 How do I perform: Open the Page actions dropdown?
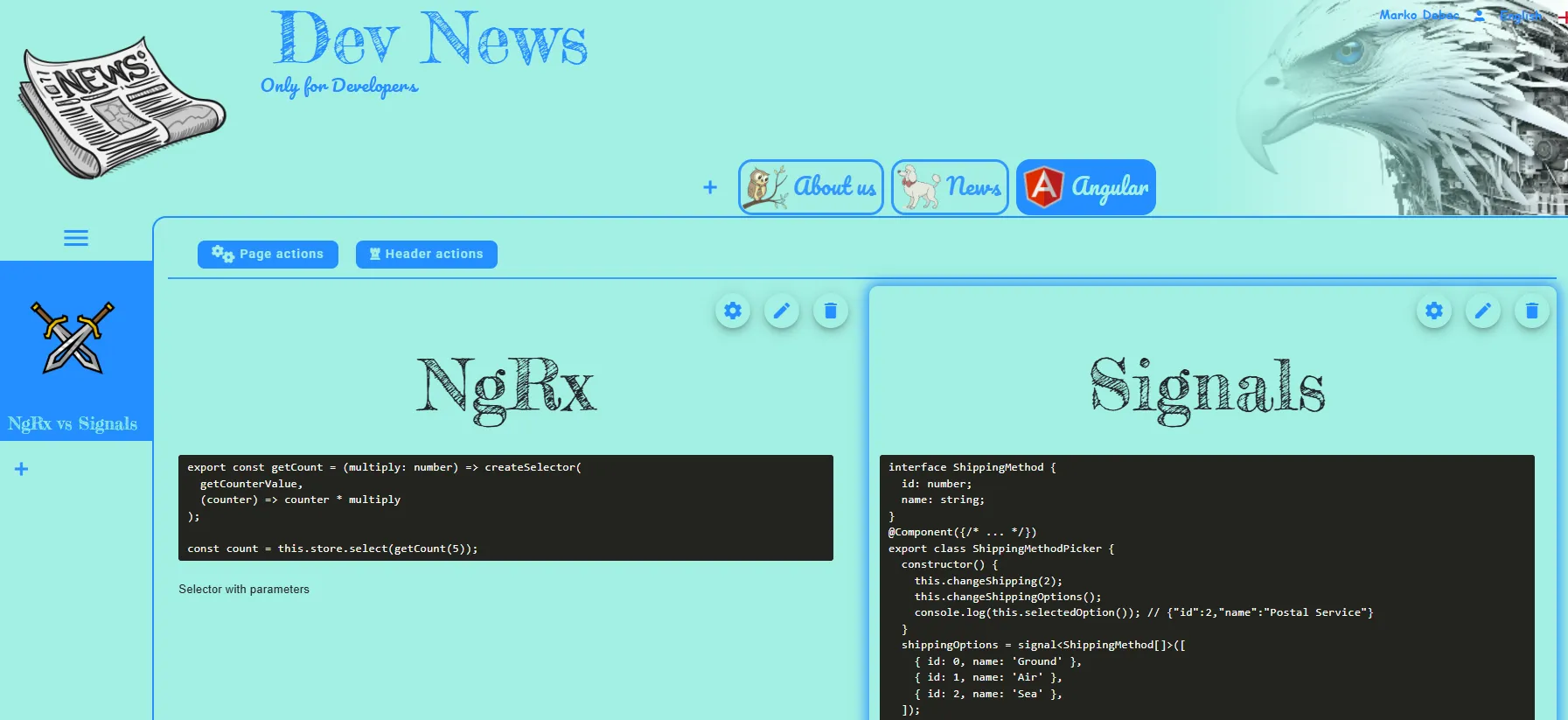point(268,255)
